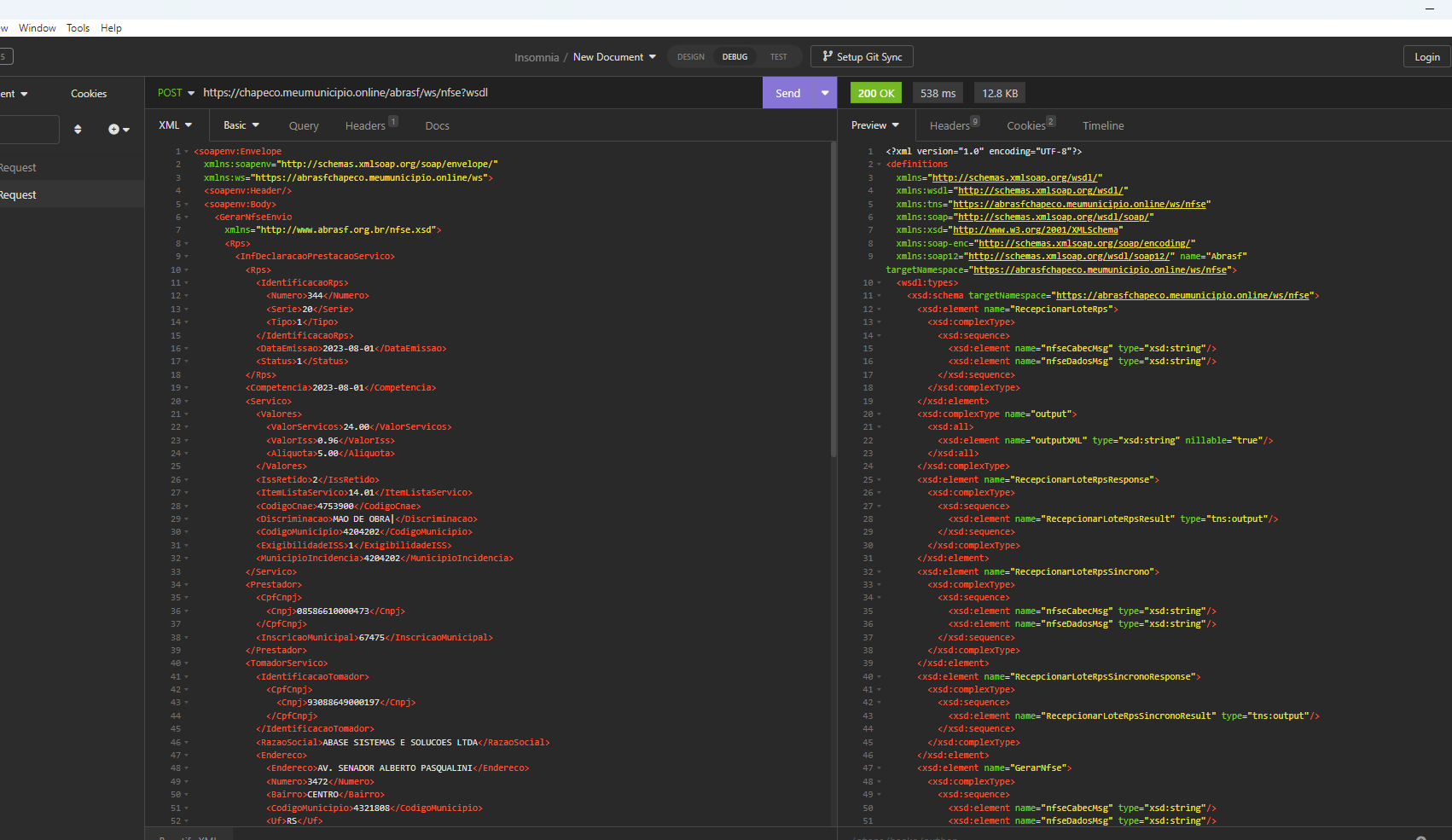Switch to DEBUG mode

coord(735,57)
